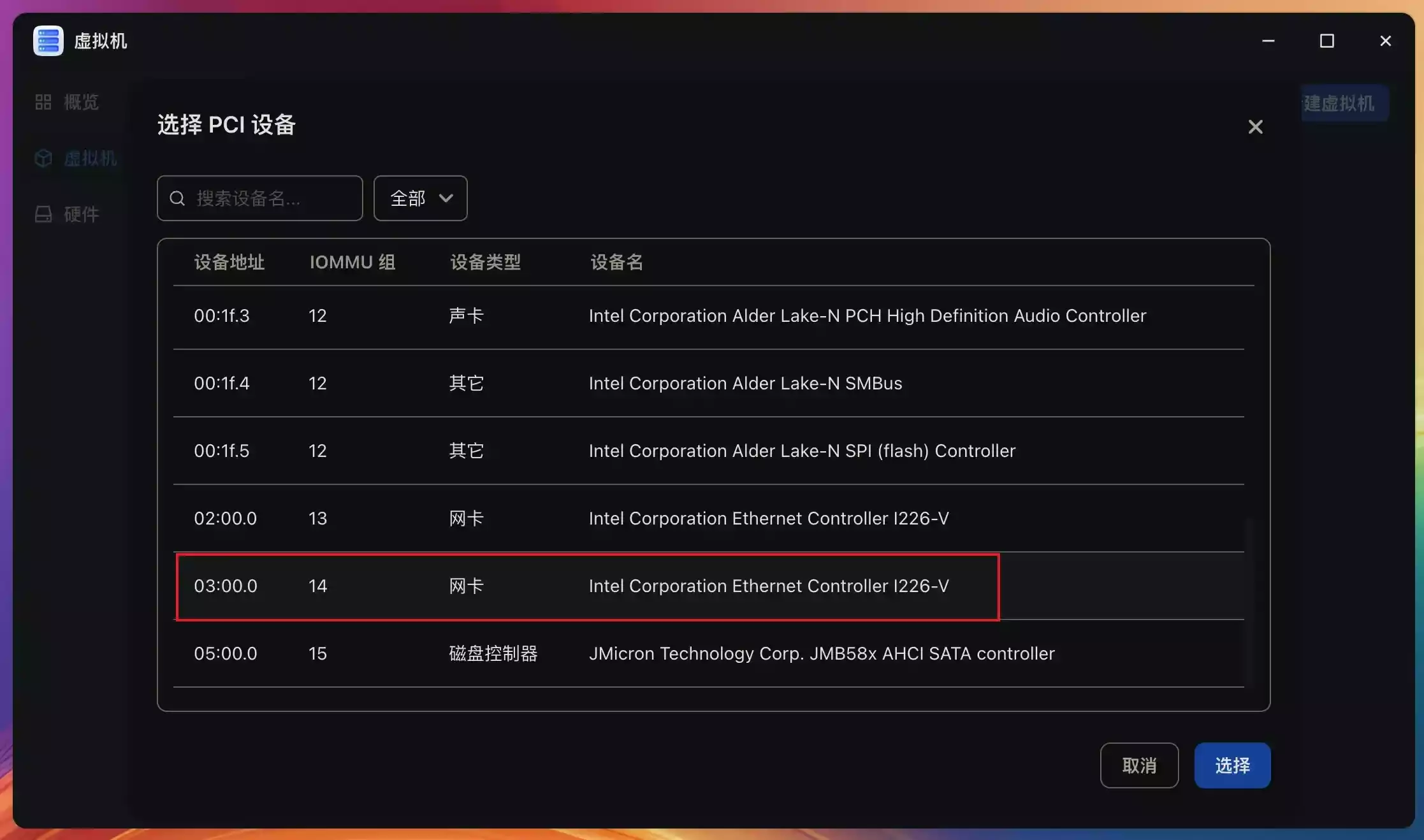Click the 硬件 hardware sidebar icon

tap(43, 214)
